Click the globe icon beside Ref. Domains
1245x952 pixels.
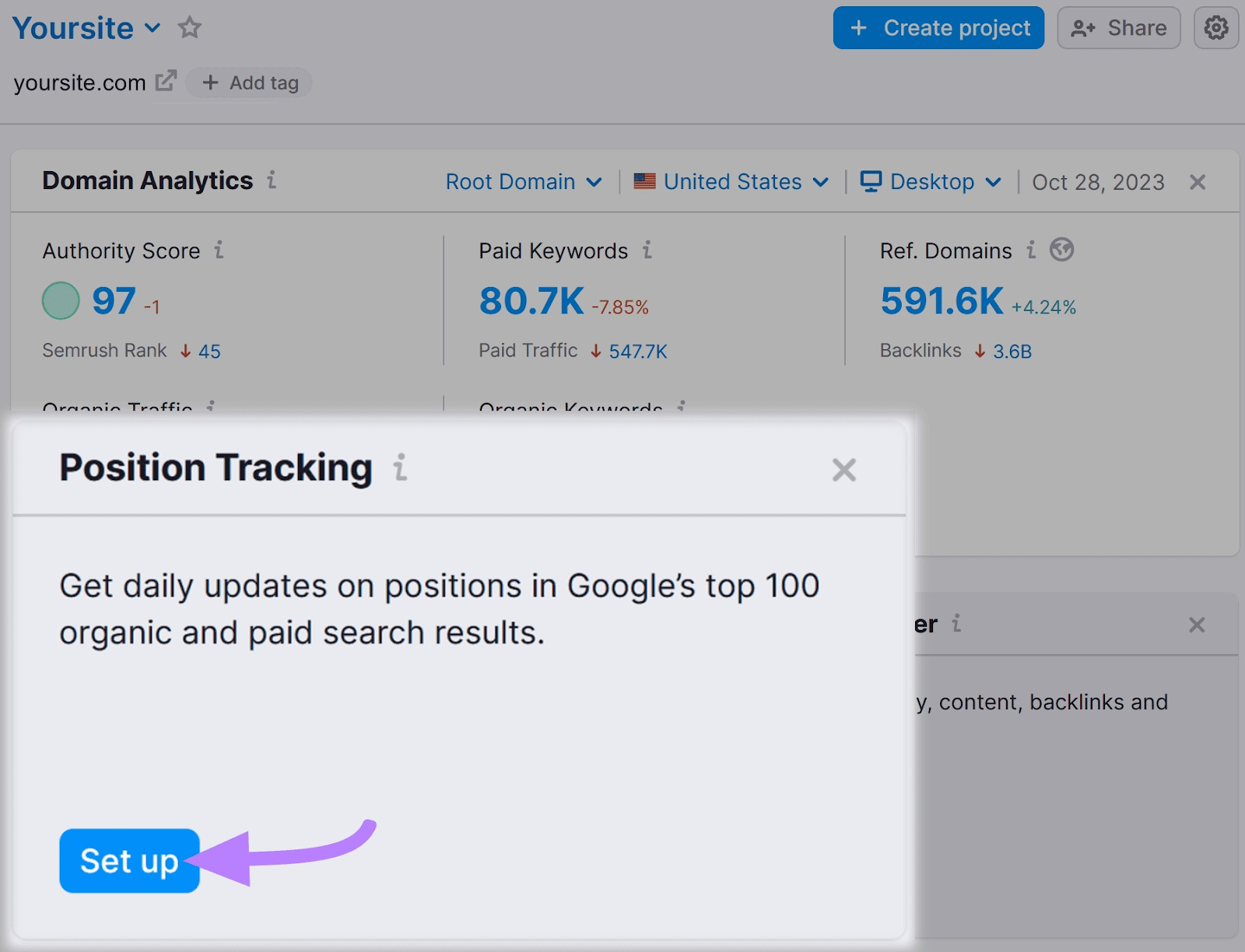[1061, 250]
